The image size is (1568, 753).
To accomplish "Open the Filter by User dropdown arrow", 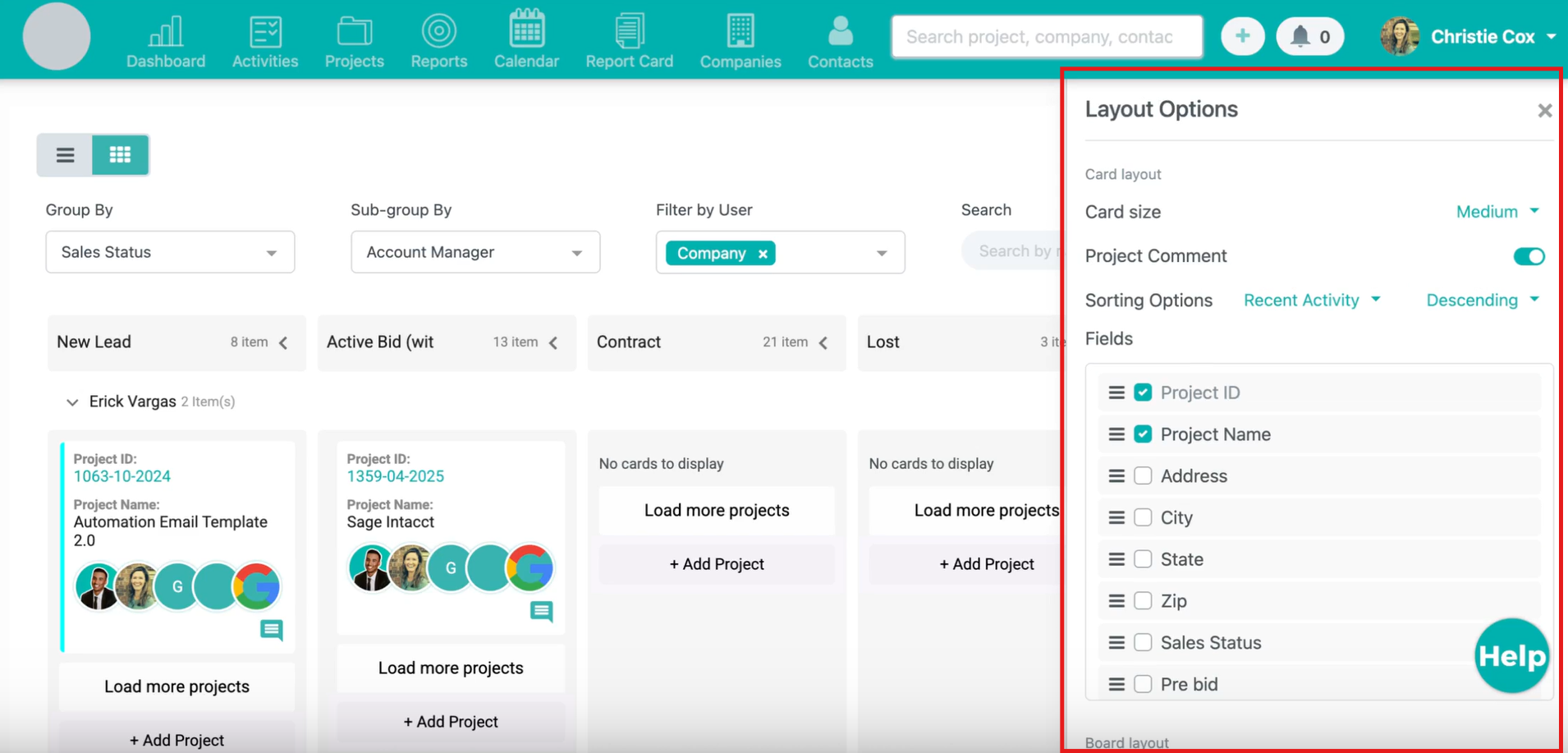I will pyautogui.click(x=882, y=253).
